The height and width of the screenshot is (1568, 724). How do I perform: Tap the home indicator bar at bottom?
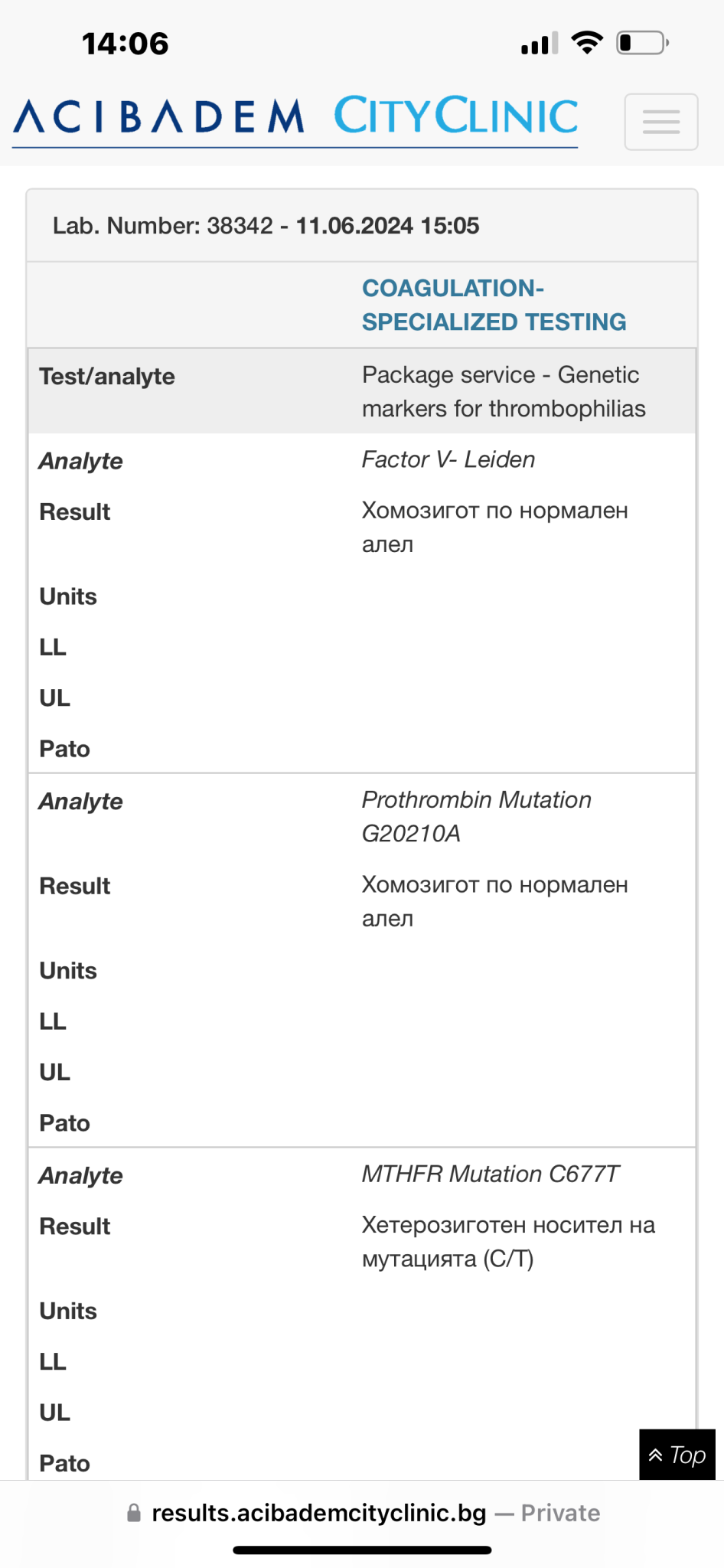[362, 1550]
